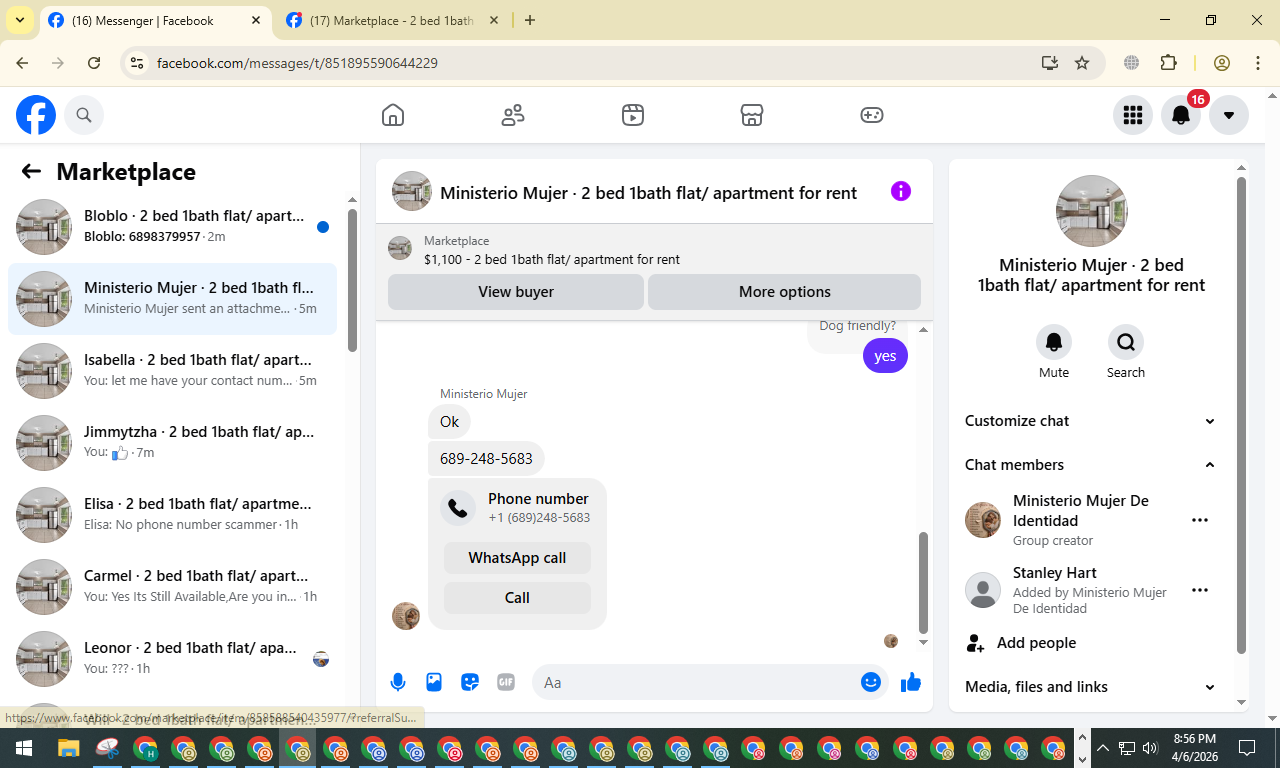1280x768 pixels.
Task: Expand the Customize chat section
Action: 1091,421
